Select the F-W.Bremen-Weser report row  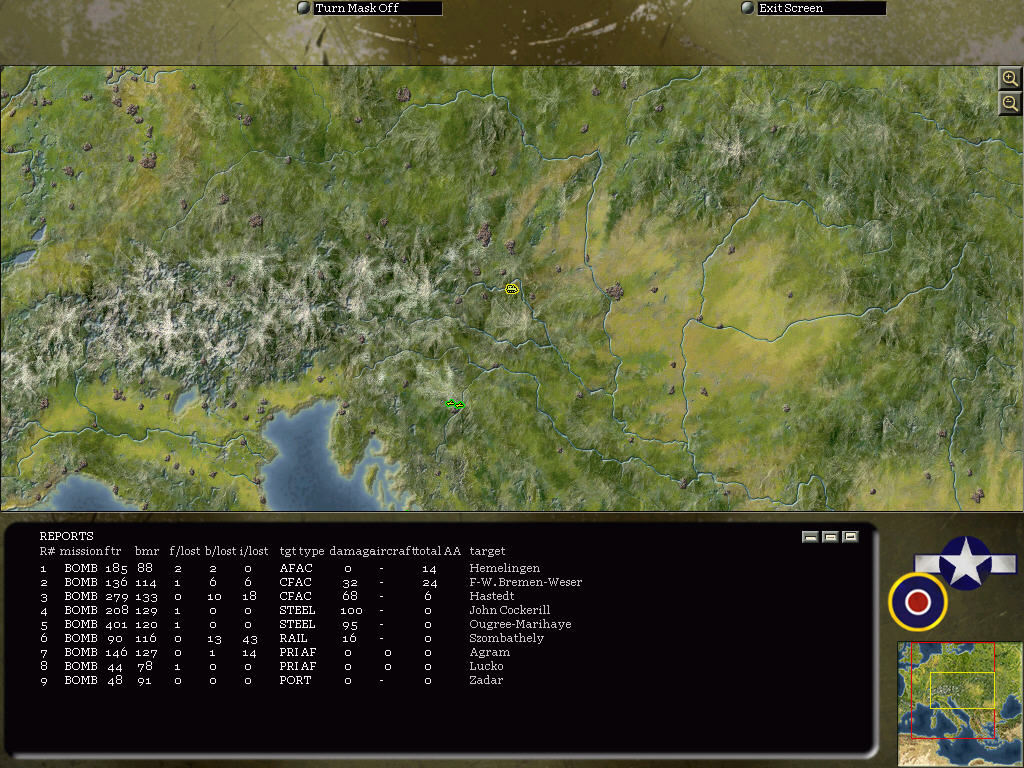pyautogui.click(x=311, y=582)
